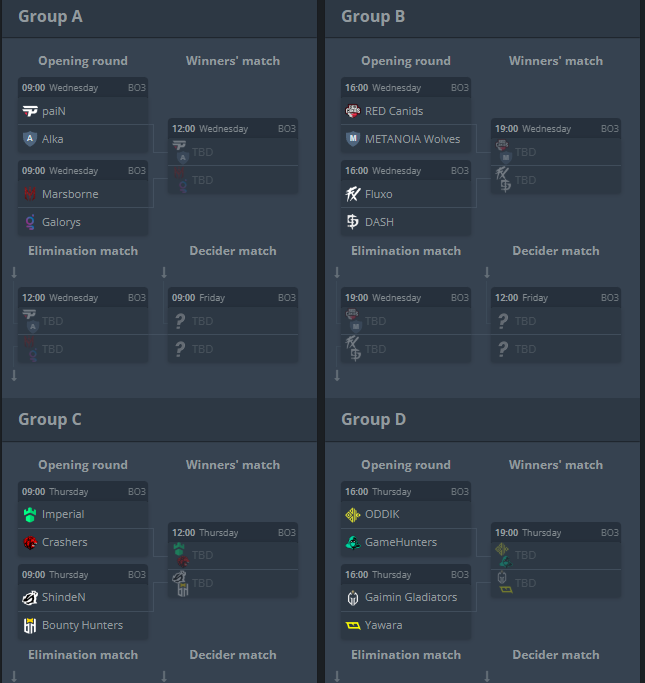This screenshot has width=645, height=683.
Task: Click the GameHunters team logo
Action: (353, 542)
